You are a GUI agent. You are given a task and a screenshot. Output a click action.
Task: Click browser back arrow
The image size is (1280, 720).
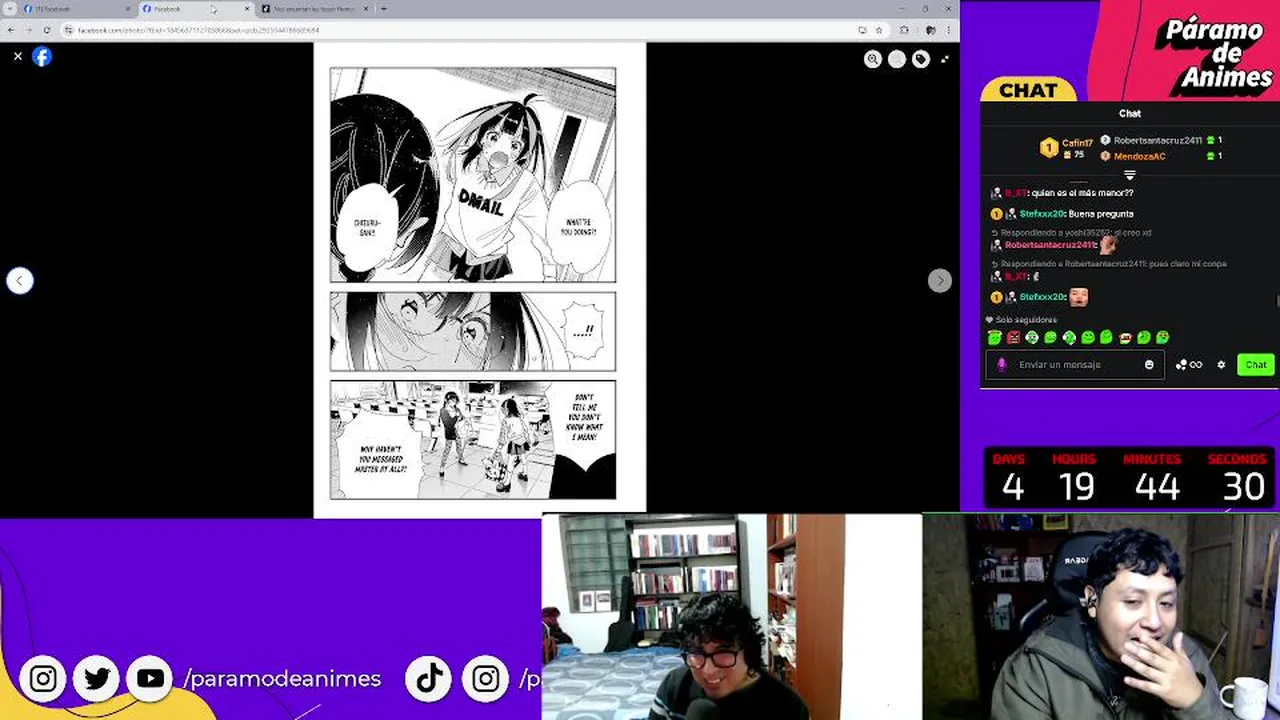coord(11,30)
